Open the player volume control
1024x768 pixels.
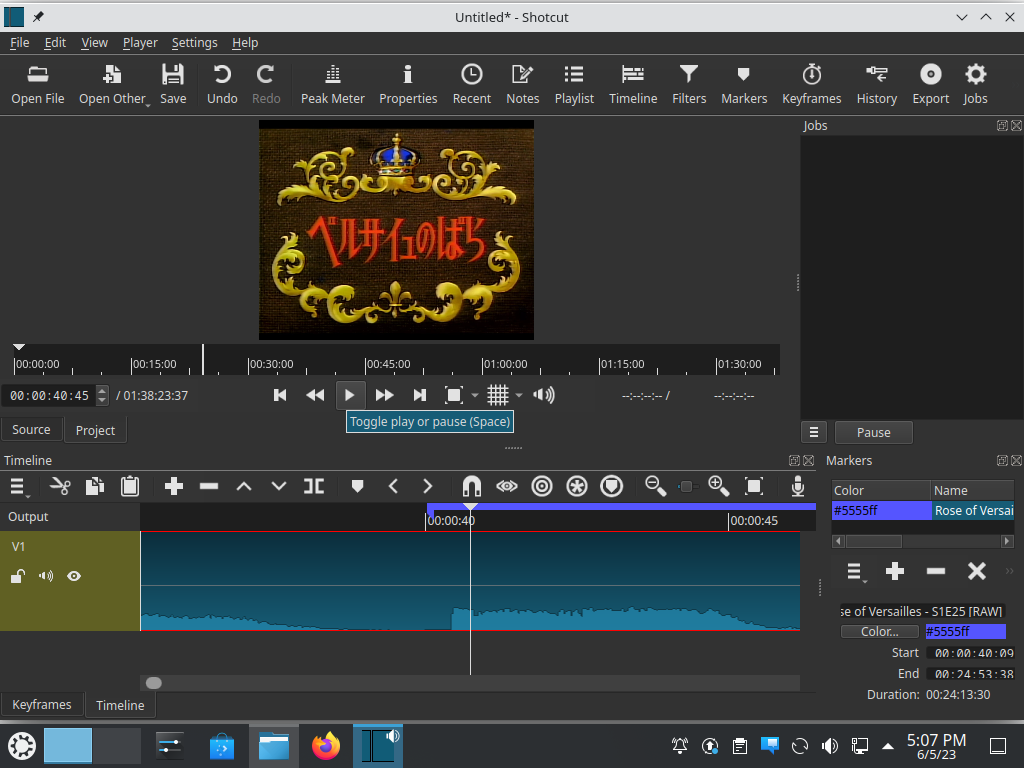click(543, 395)
